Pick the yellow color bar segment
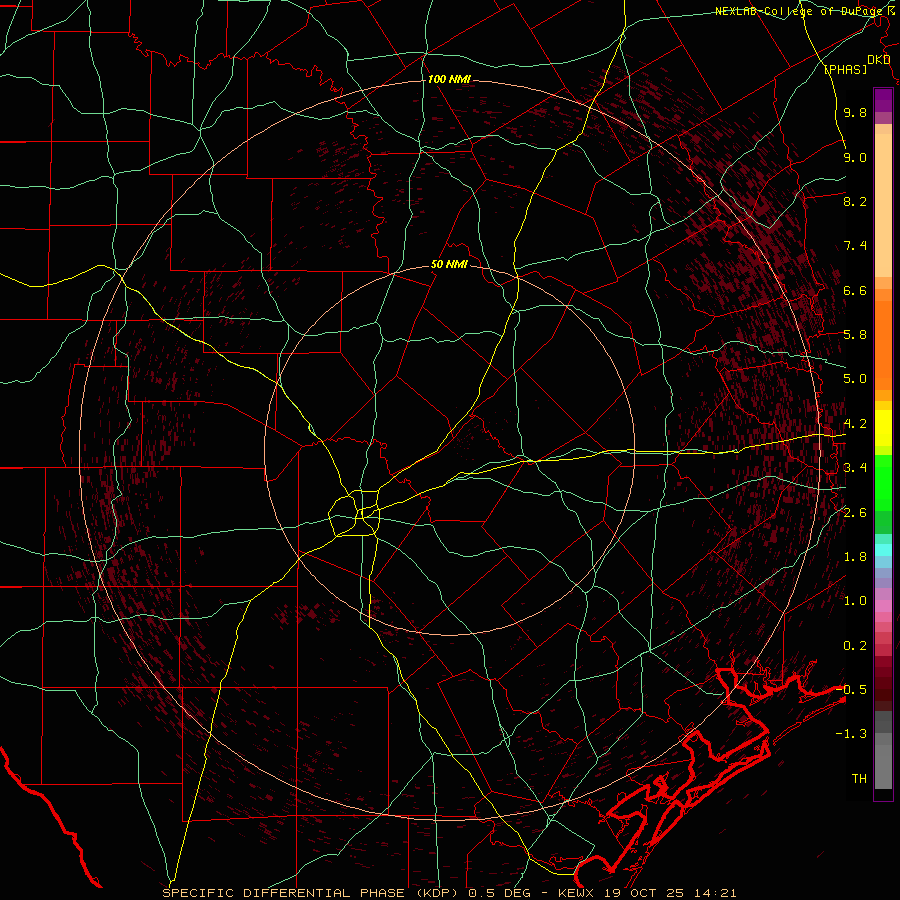The height and width of the screenshot is (900, 900). tap(883, 428)
